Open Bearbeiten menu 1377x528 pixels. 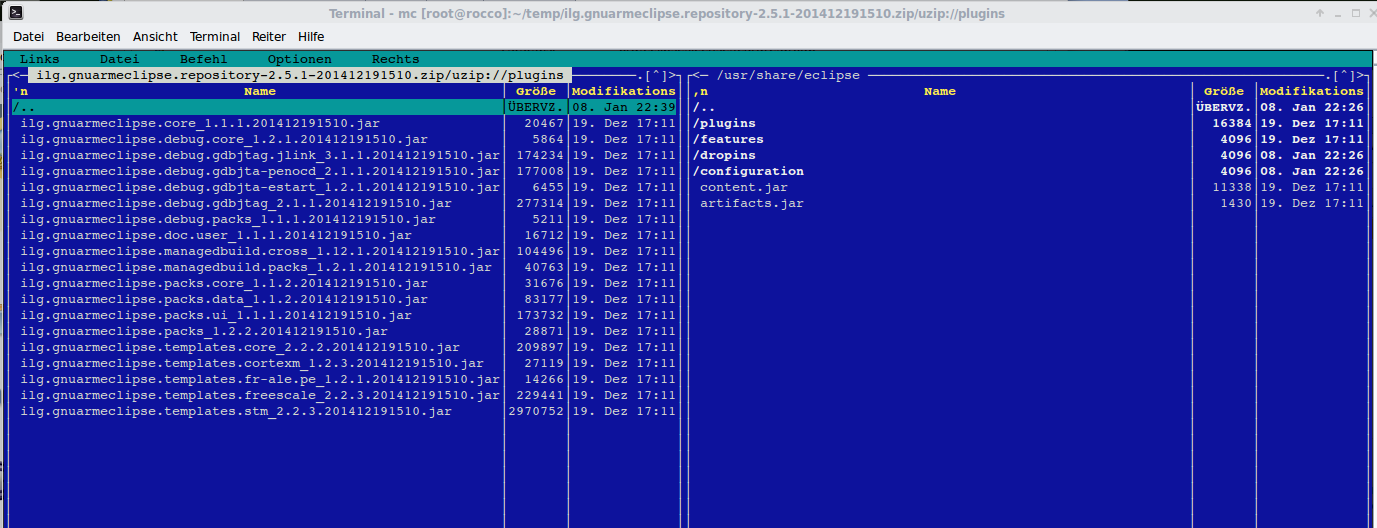[x=88, y=36]
